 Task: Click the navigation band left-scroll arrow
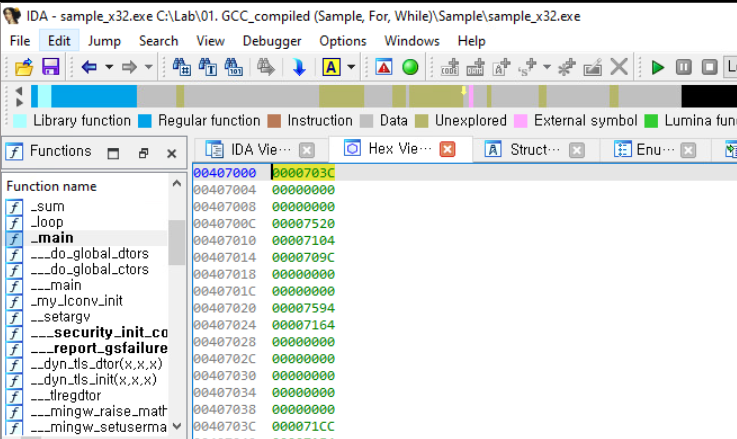coord(19,91)
